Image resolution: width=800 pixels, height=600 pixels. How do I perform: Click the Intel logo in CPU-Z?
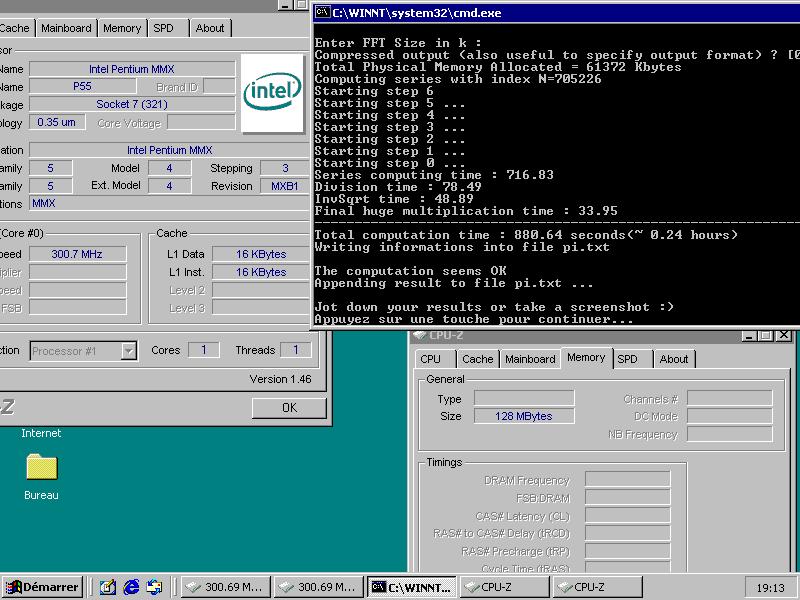click(272, 93)
